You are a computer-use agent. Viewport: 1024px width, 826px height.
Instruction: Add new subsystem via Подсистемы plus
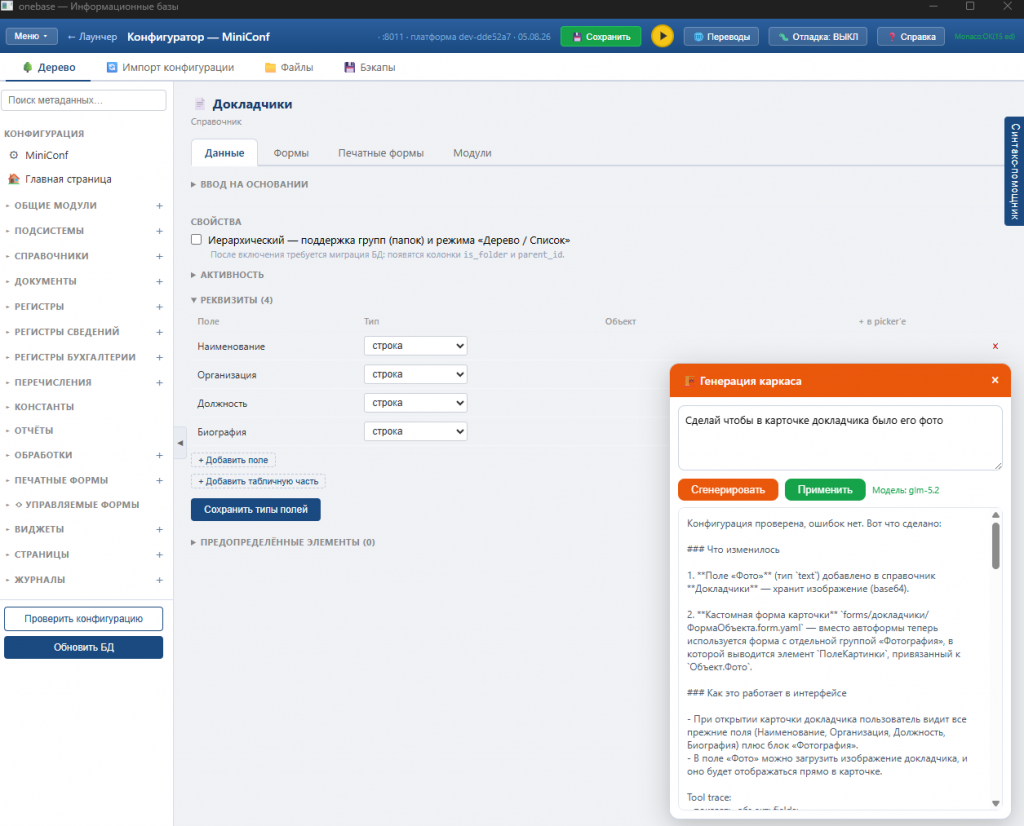coord(159,231)
